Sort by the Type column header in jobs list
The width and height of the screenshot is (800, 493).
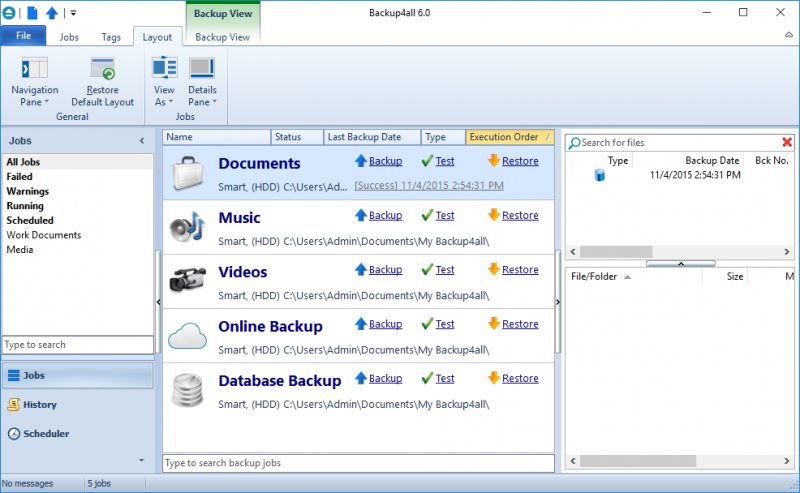tap(443, 137)
